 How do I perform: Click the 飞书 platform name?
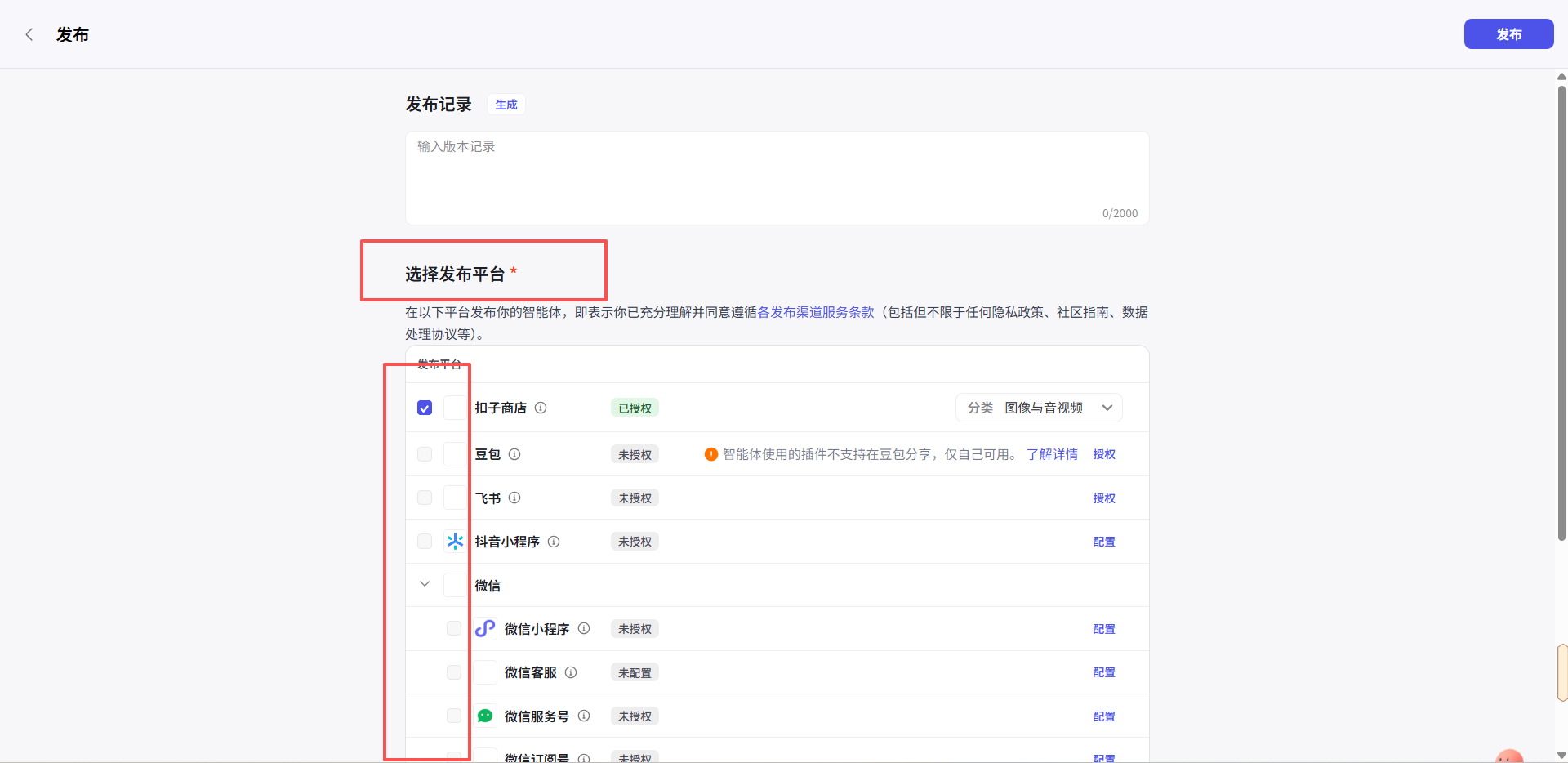point(488,498)
